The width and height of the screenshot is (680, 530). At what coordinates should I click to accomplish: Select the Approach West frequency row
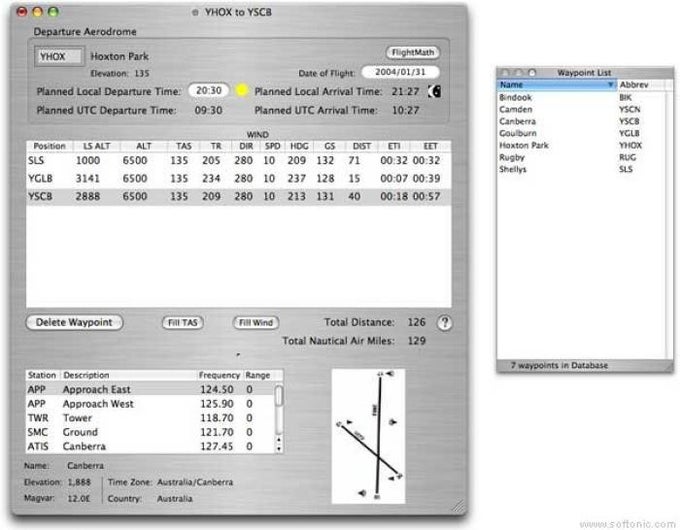click(x=150, y=404)
